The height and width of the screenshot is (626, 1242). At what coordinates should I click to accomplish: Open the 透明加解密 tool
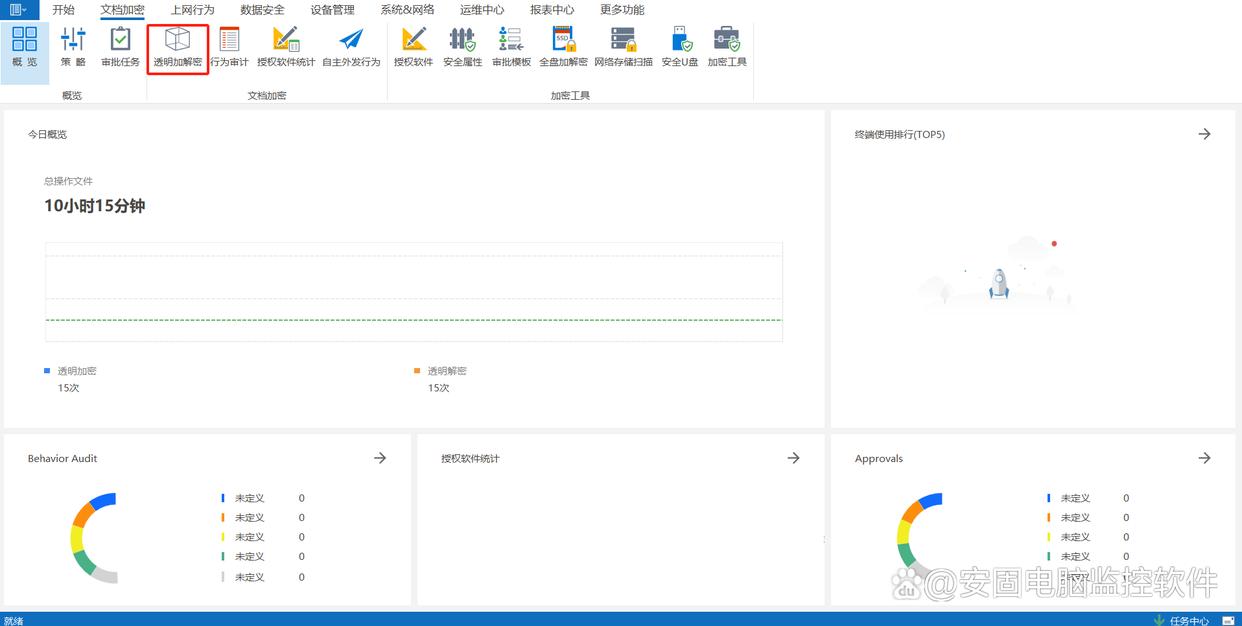177,47
